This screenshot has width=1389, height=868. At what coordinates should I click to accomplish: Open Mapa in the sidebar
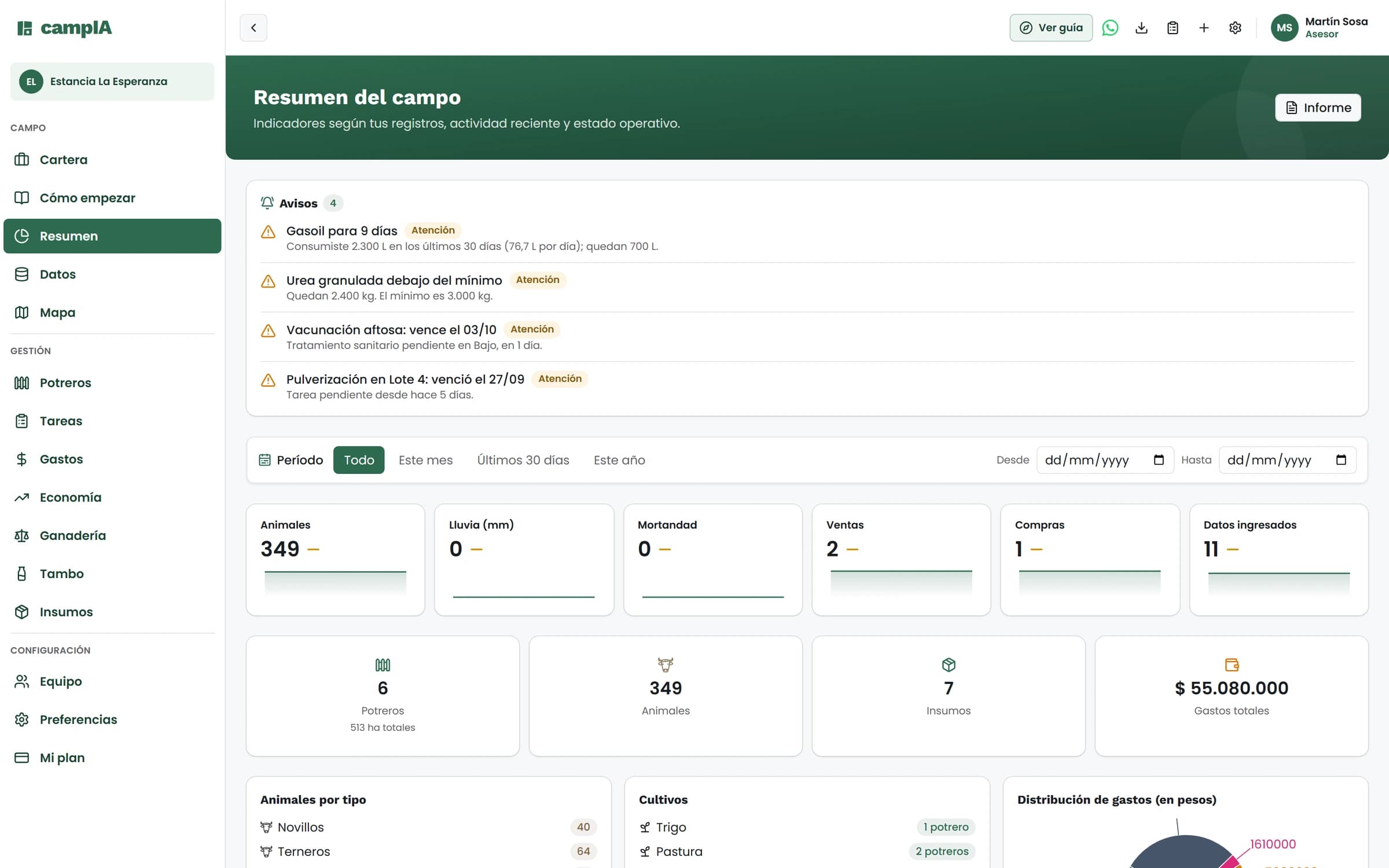click(x=112, y=312)
